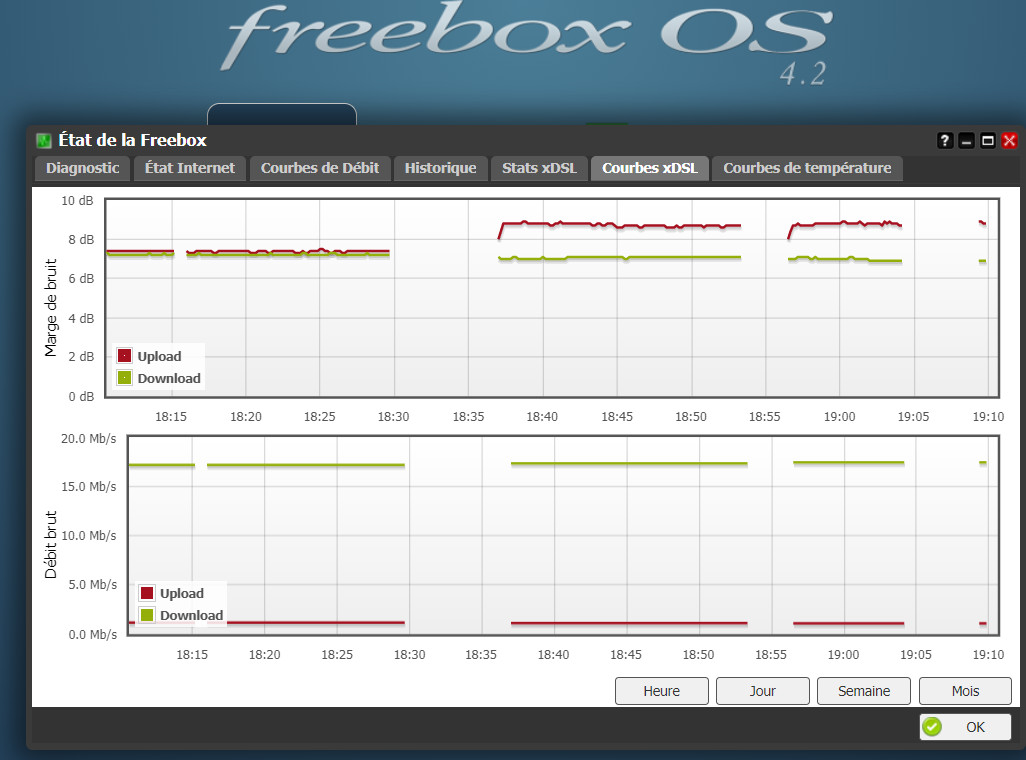Minimize the État de la Freebox window

click(x=966, y=141)
